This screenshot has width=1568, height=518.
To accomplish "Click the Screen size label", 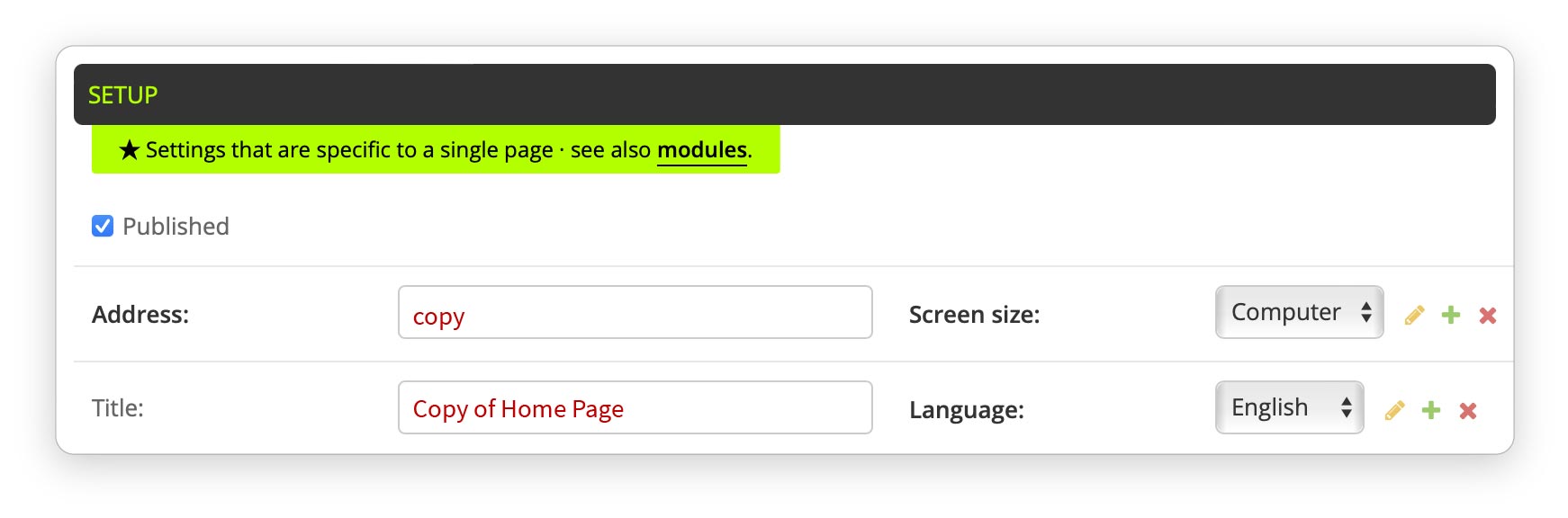I will [x=974, y=315].
